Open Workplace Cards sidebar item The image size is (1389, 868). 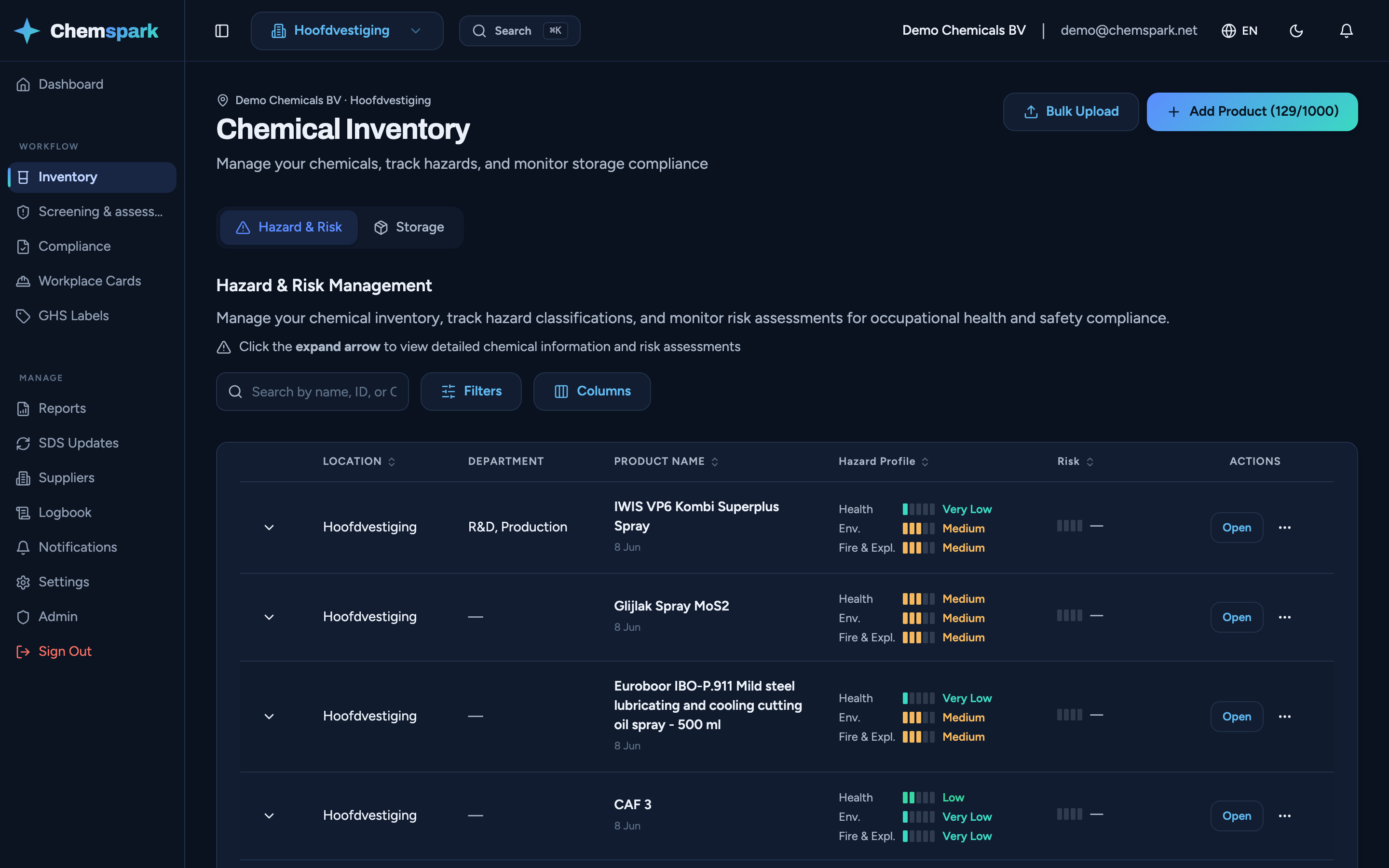(92, 281)
